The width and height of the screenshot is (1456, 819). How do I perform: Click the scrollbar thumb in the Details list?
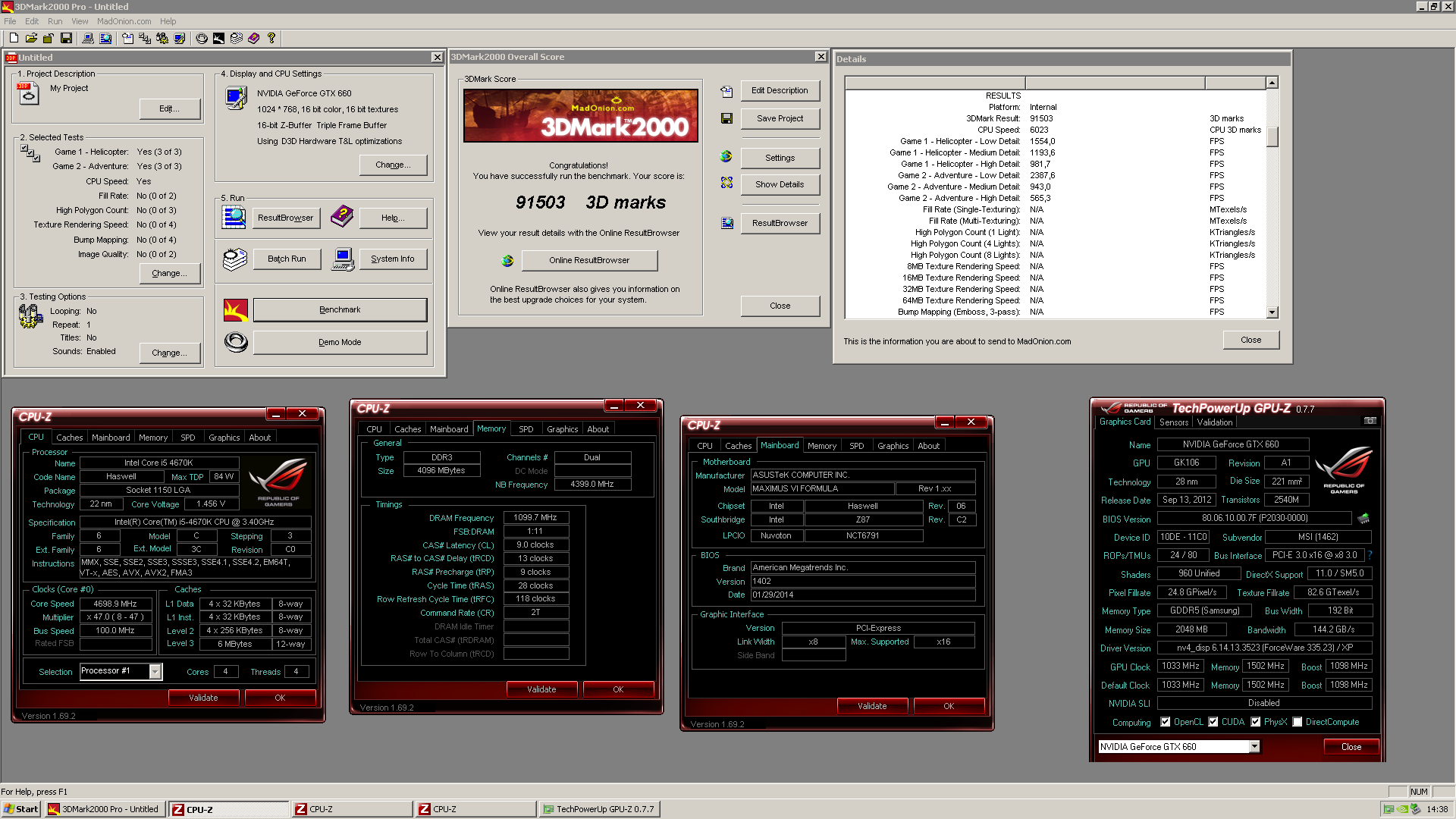[x=1272, y=136]
